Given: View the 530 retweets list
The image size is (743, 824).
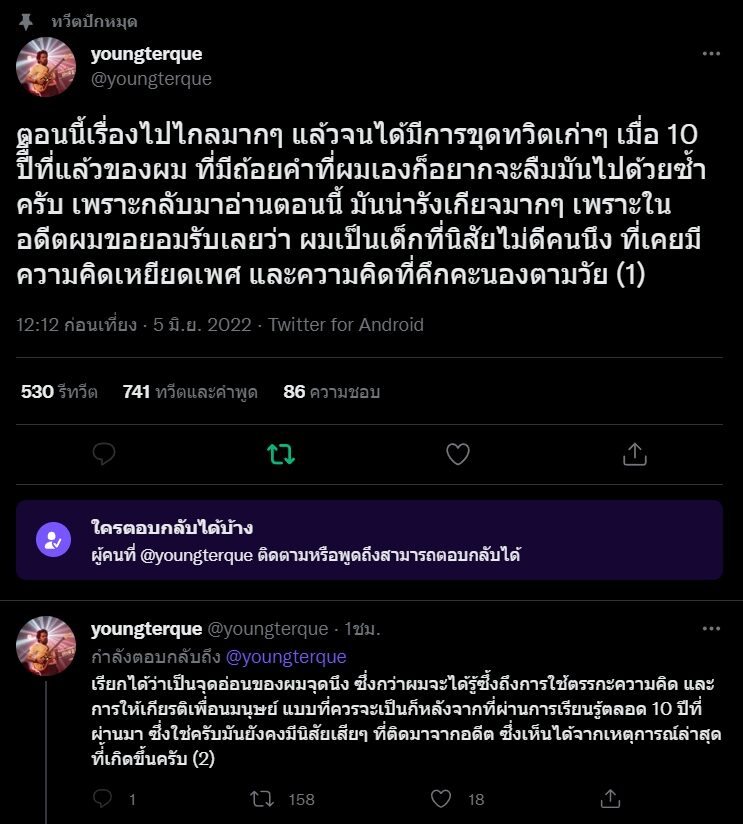Looking at the screenshot, I should [59, 392].
